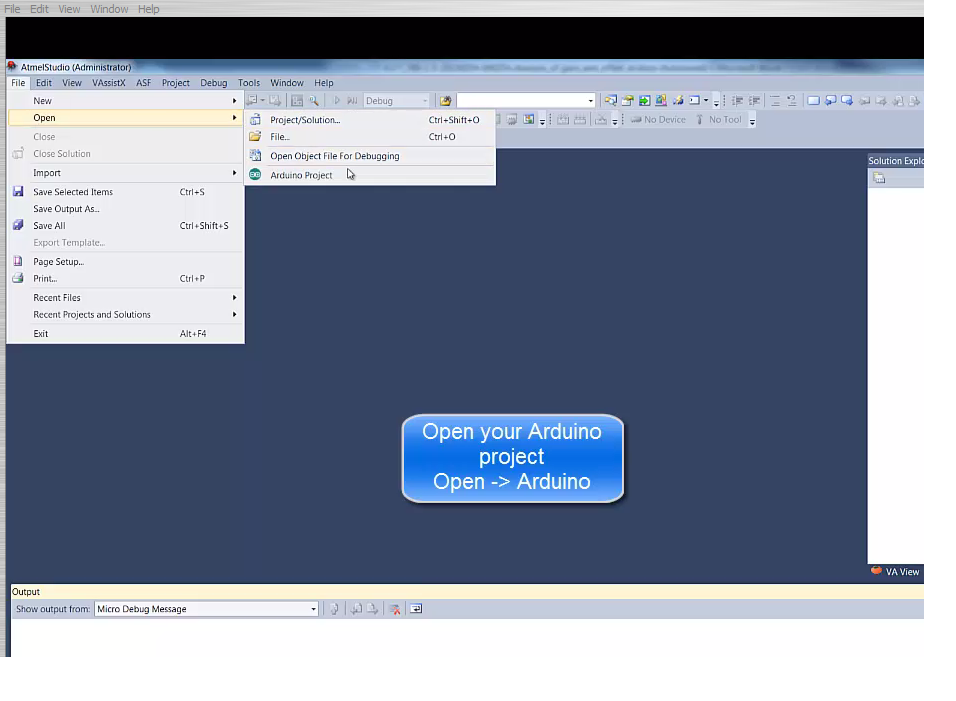
Task: Click the Clear All output icon
Action: coord(395,609)
